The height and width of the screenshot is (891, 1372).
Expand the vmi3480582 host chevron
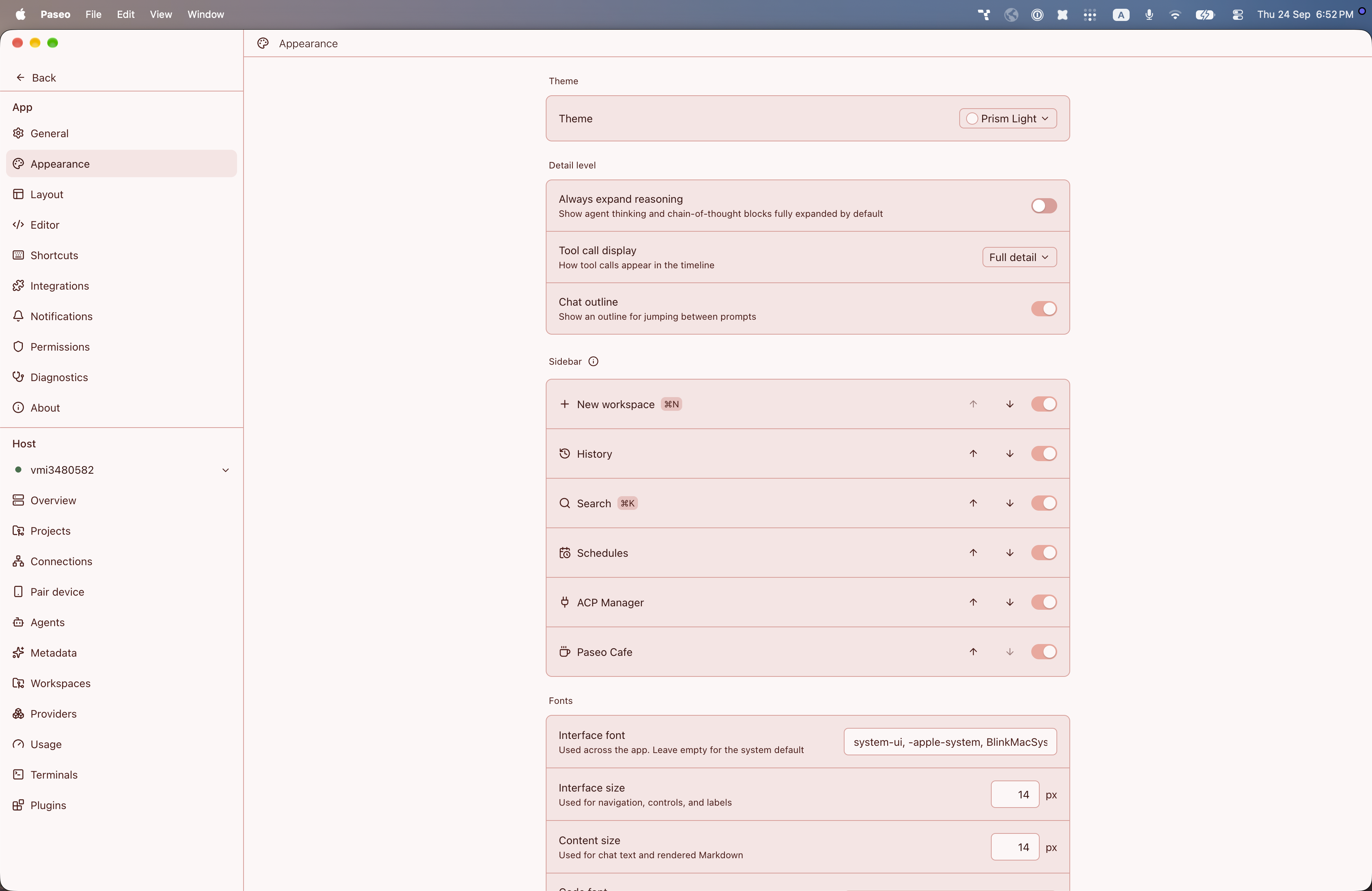coord(225,470)
